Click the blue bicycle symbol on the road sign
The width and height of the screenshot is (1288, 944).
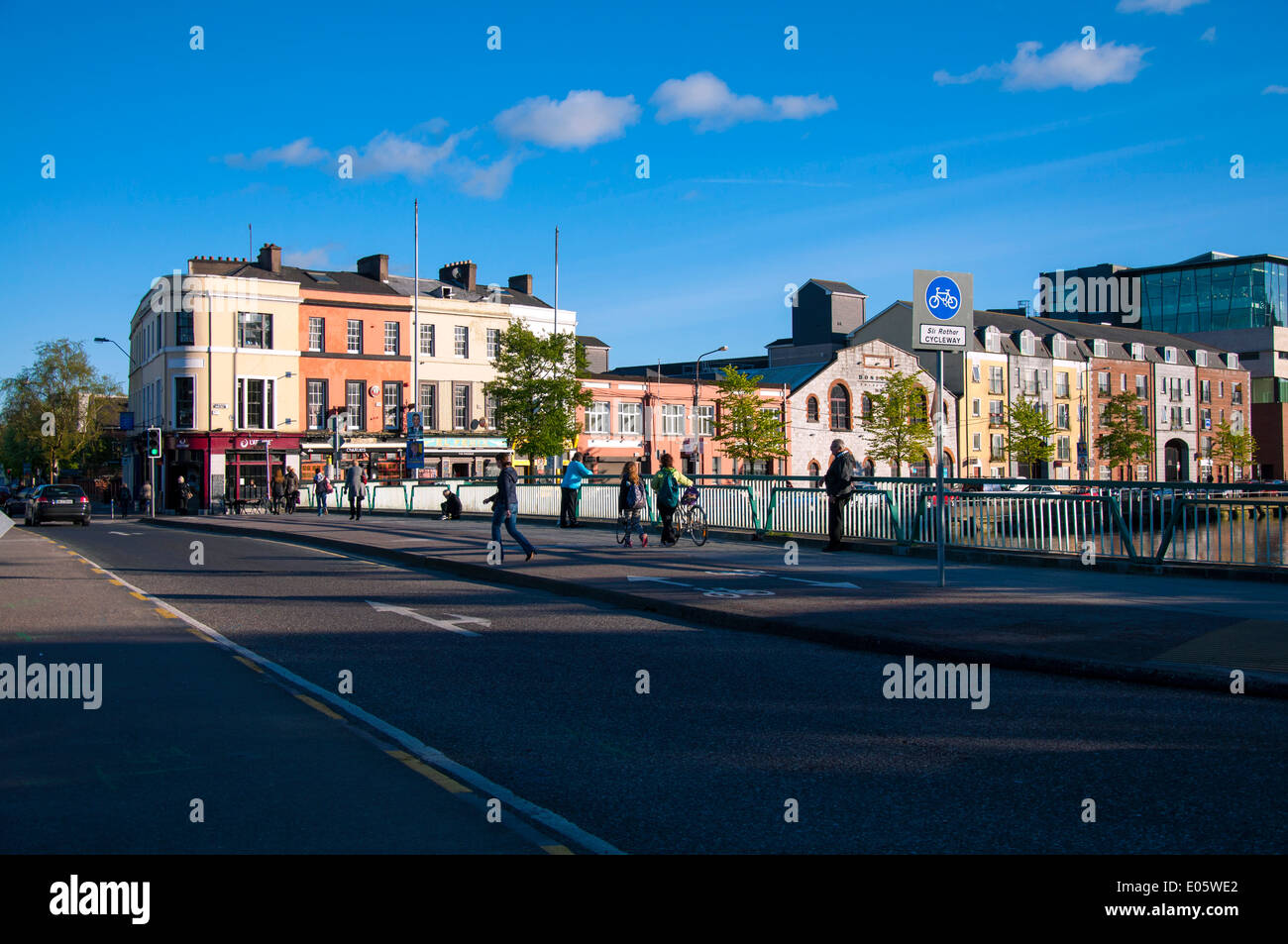(942, 297)
